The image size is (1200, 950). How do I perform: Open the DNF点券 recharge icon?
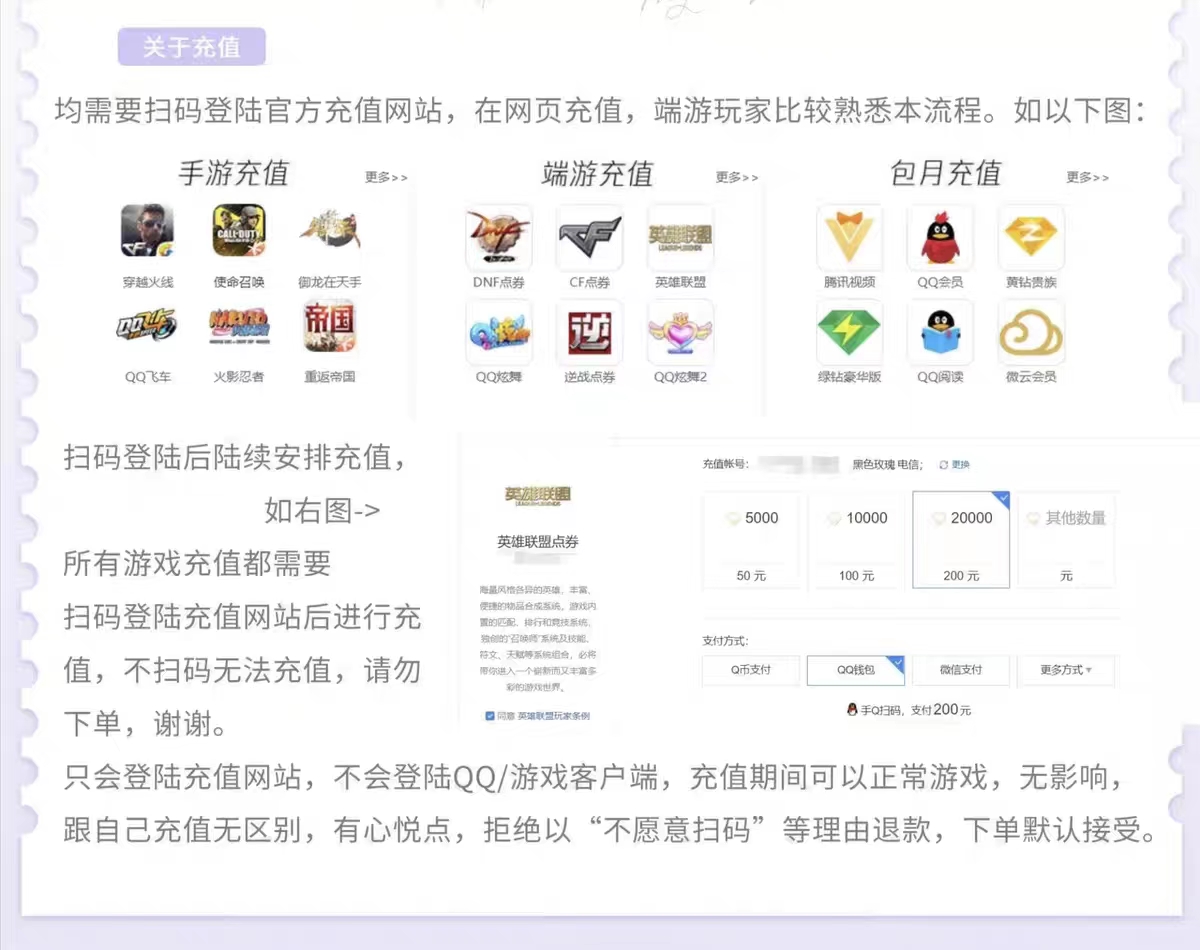[x=499, y=238]
